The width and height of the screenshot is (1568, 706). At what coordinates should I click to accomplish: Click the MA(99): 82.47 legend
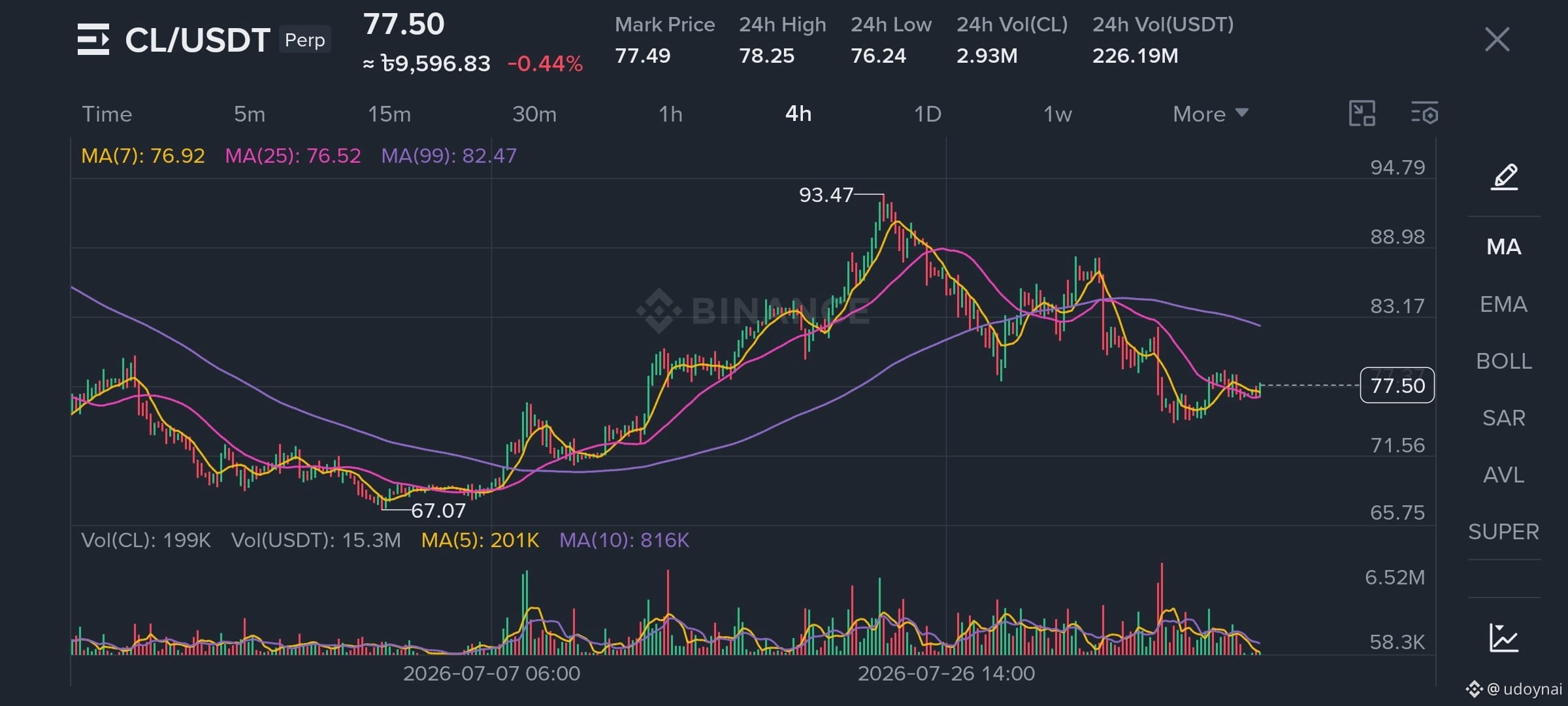(449, 156)
